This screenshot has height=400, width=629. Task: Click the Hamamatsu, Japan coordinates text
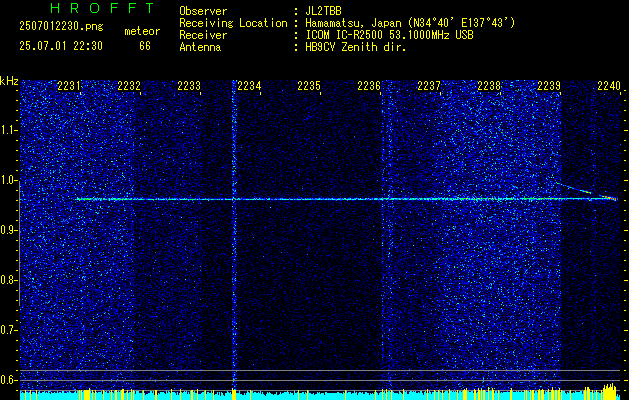tap(410, 23)
